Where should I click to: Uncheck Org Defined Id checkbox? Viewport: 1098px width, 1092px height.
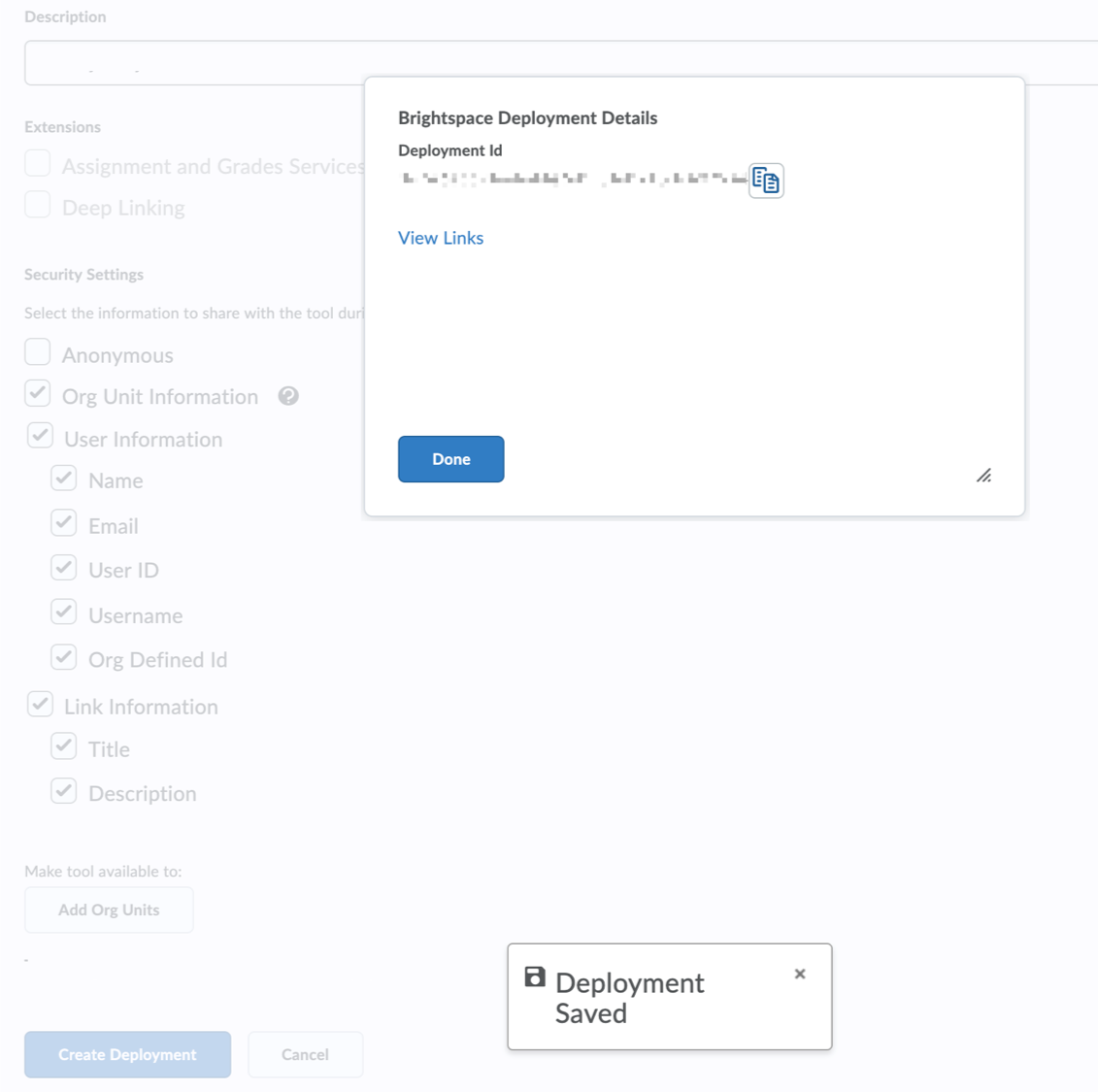(64, 656)
